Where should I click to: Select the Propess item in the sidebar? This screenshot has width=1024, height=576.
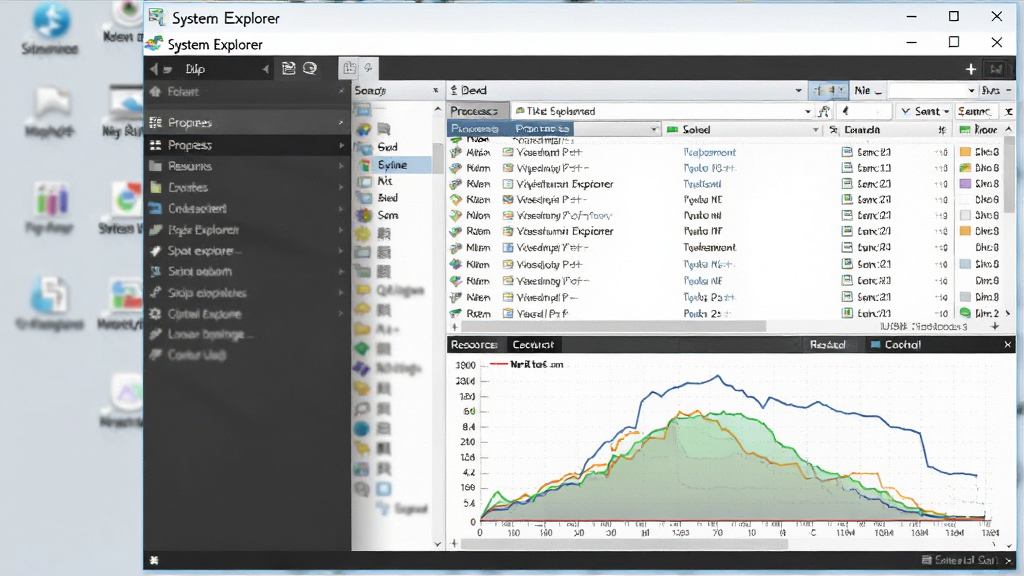[247, 145]
